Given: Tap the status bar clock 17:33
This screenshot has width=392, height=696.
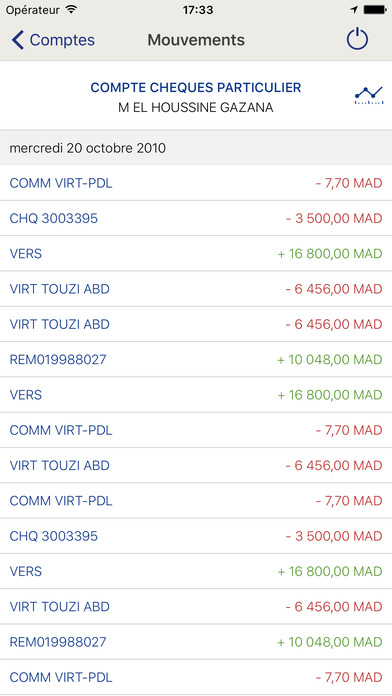Looking at the screenshot, I should (x=196, y=10).
